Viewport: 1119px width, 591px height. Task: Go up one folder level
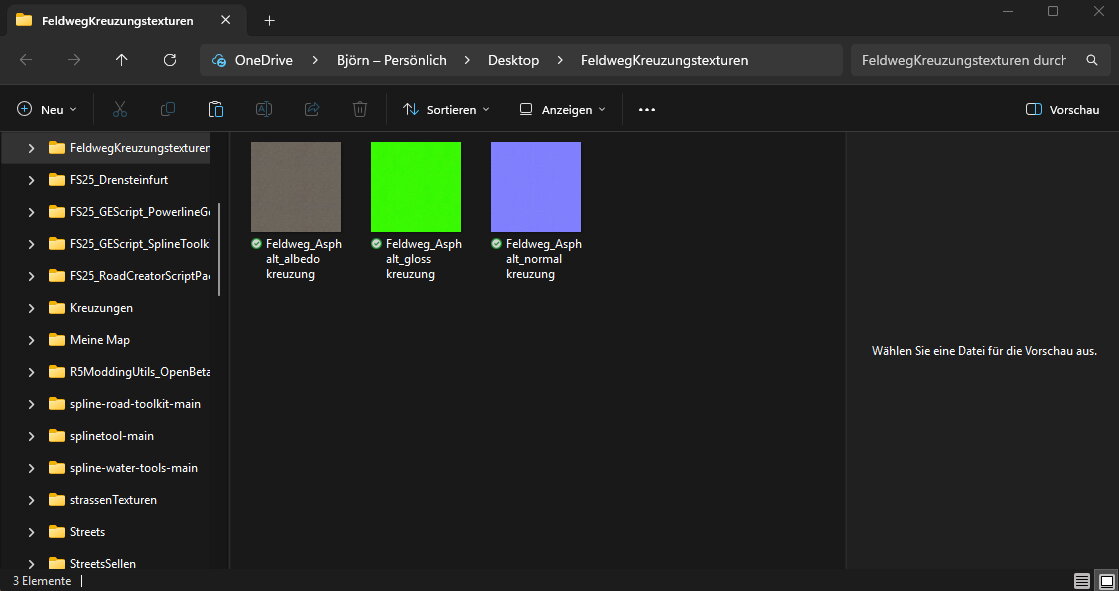122,60
